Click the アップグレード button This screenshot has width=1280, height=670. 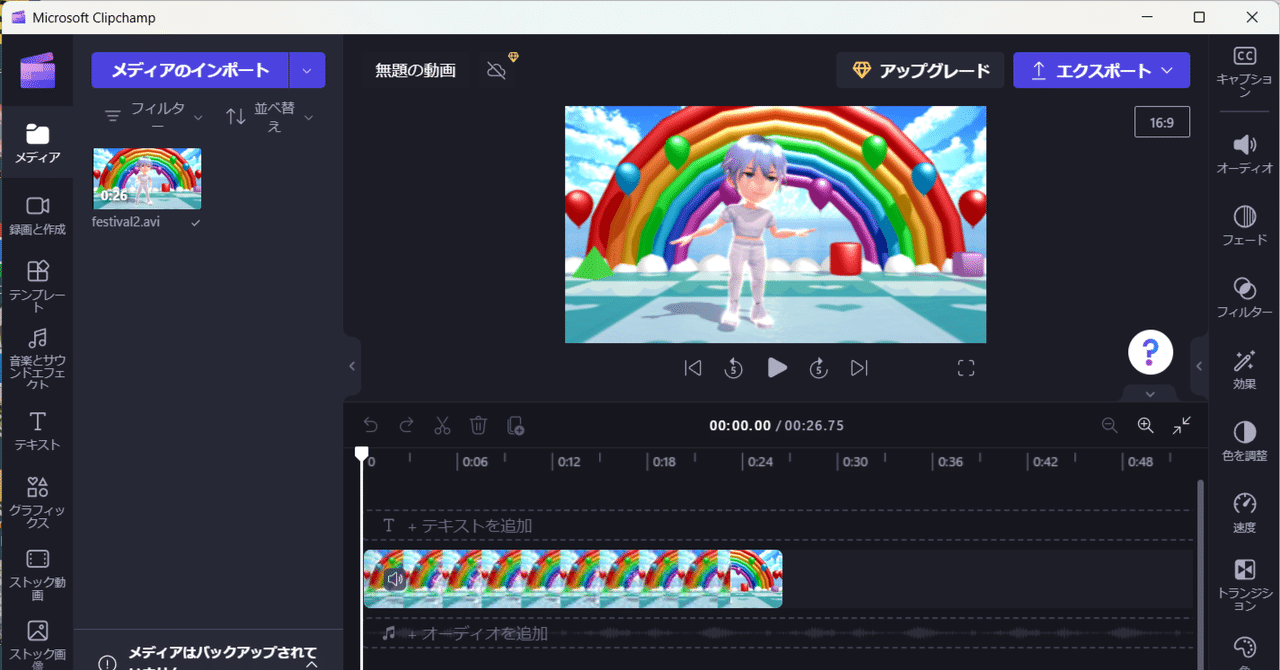[920, 70]
